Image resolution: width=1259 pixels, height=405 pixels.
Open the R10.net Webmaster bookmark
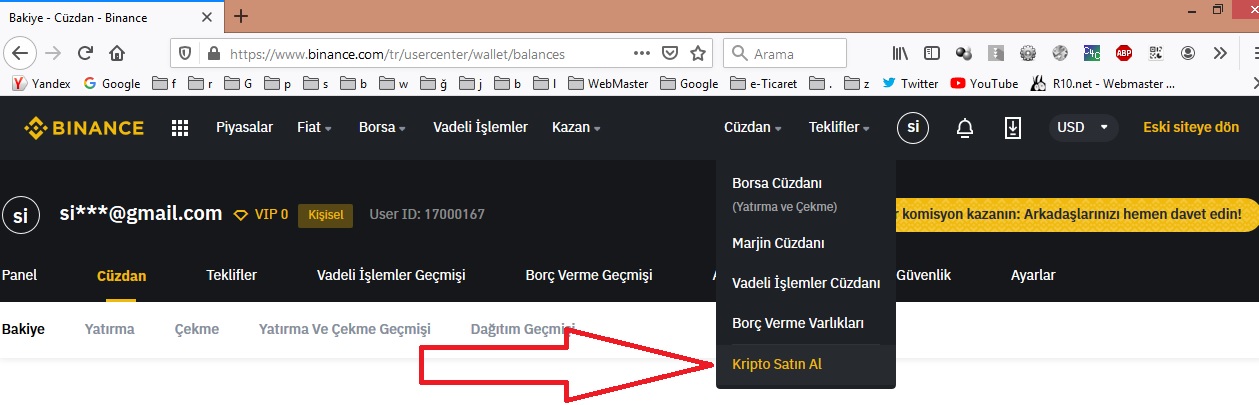[1102, 83]
